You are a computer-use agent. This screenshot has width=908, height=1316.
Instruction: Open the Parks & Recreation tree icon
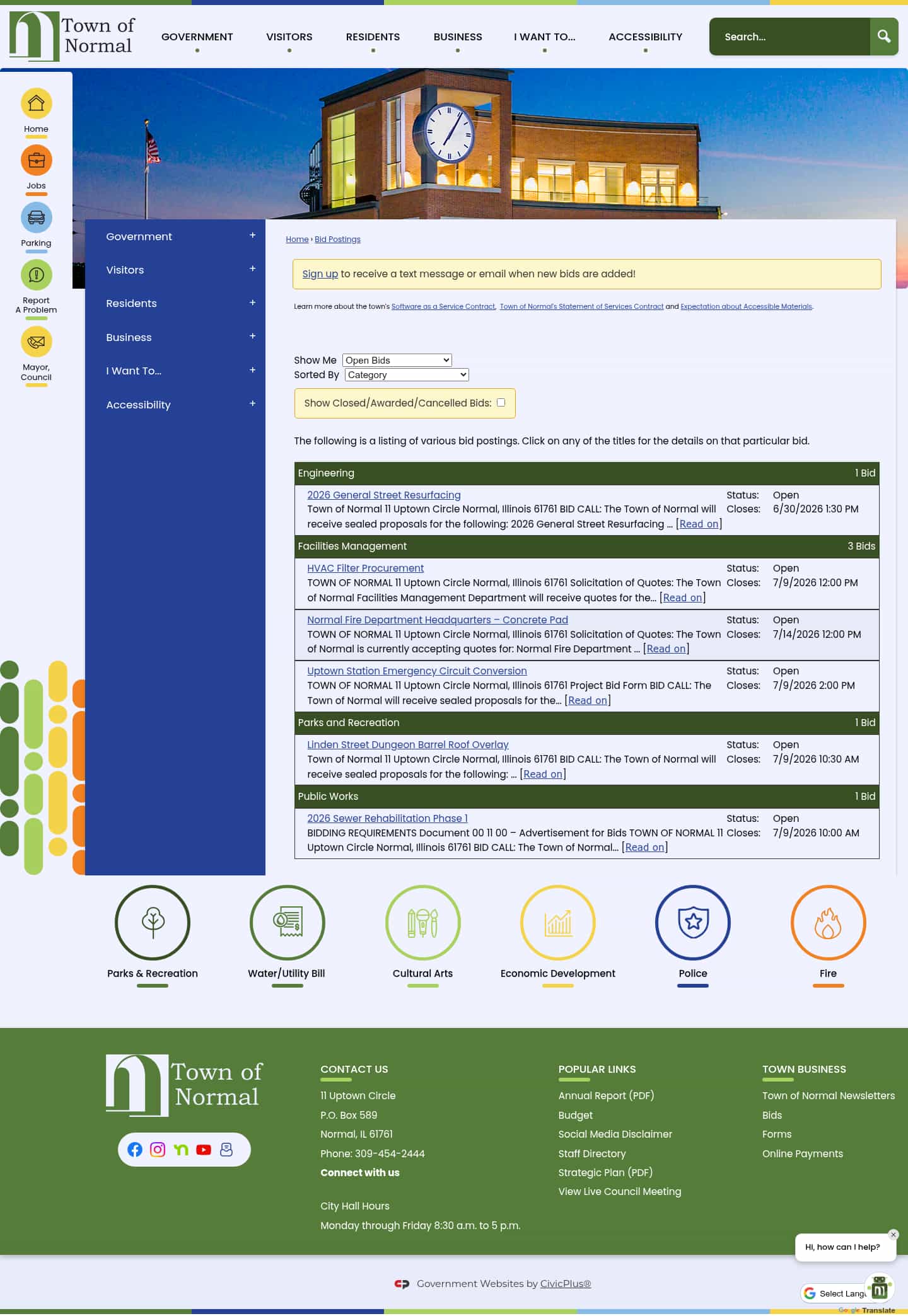tap(153, 922)
